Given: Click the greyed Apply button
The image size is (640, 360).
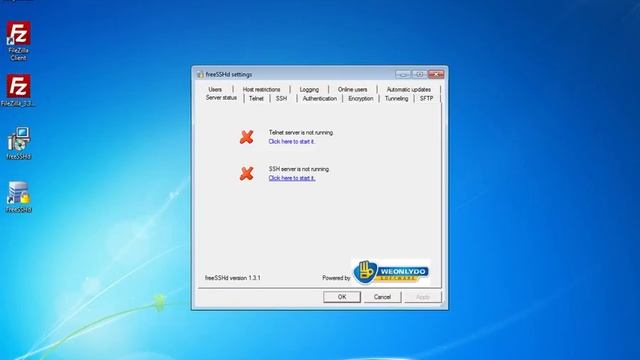Looking at the screenshot, I should (422, 297).
